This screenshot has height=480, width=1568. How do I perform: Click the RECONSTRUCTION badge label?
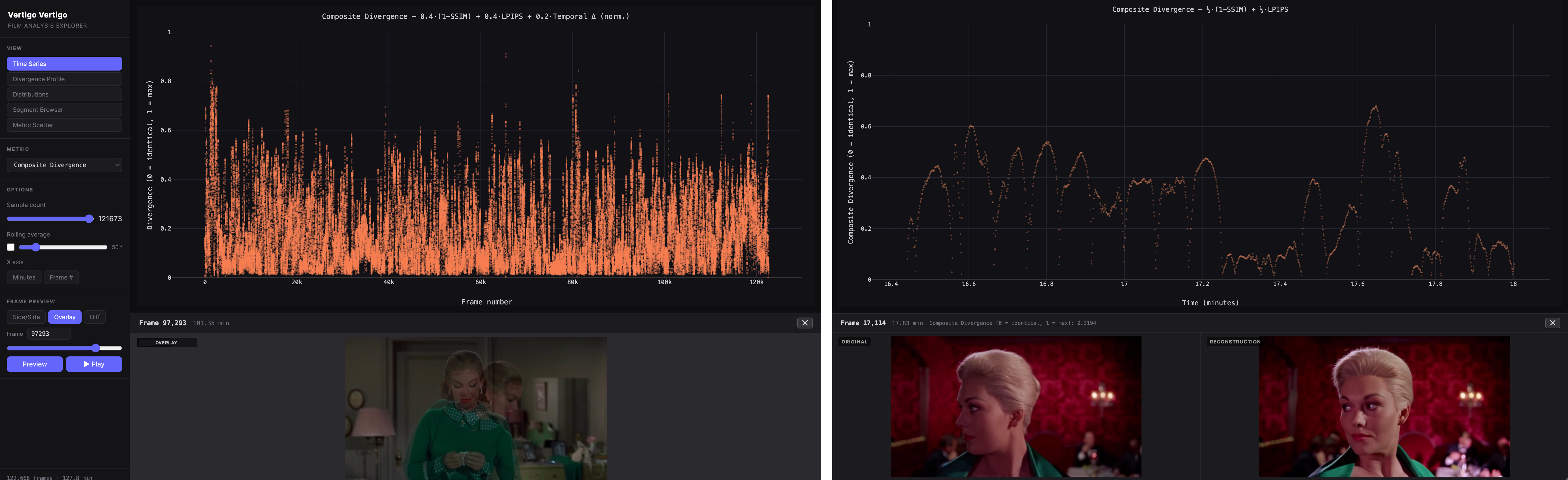coord(1235,342)
